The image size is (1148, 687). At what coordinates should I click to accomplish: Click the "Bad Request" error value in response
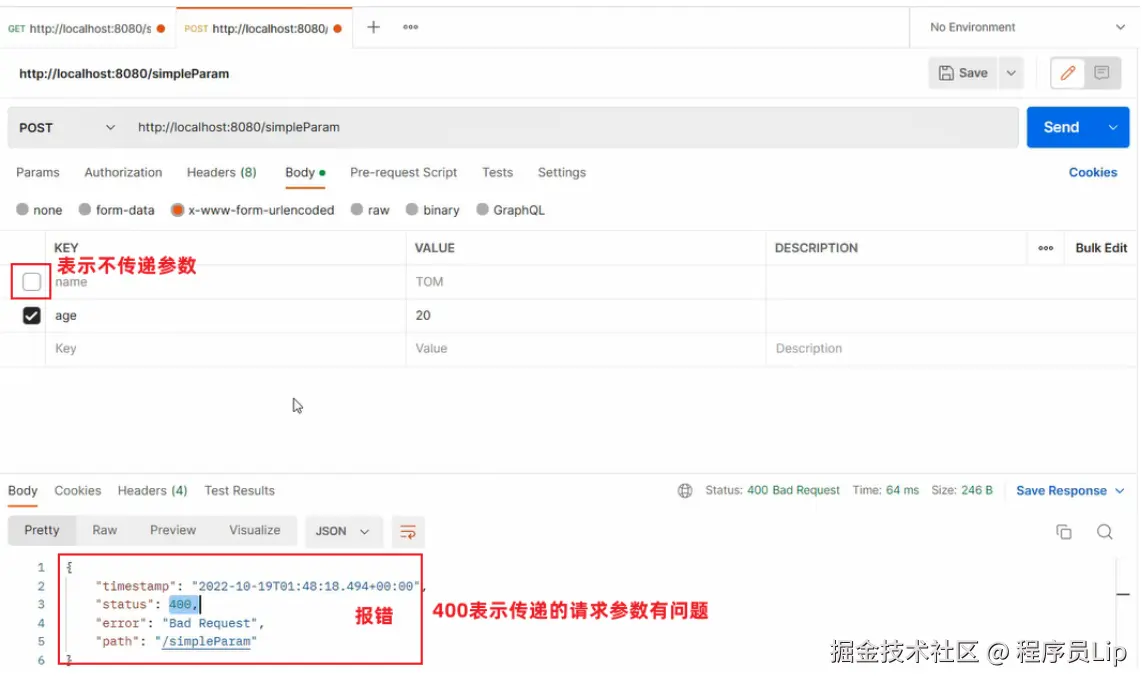coord(209,623)
